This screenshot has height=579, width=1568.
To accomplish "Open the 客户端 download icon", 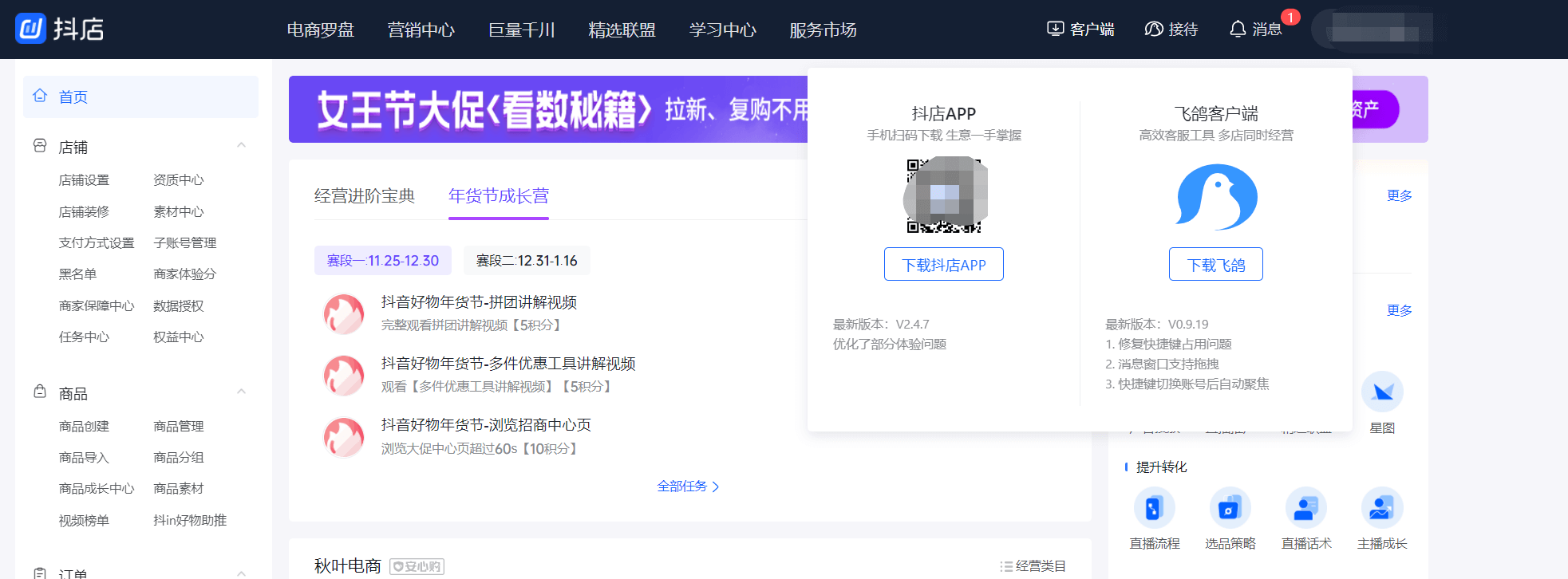I will point(1055,29).
